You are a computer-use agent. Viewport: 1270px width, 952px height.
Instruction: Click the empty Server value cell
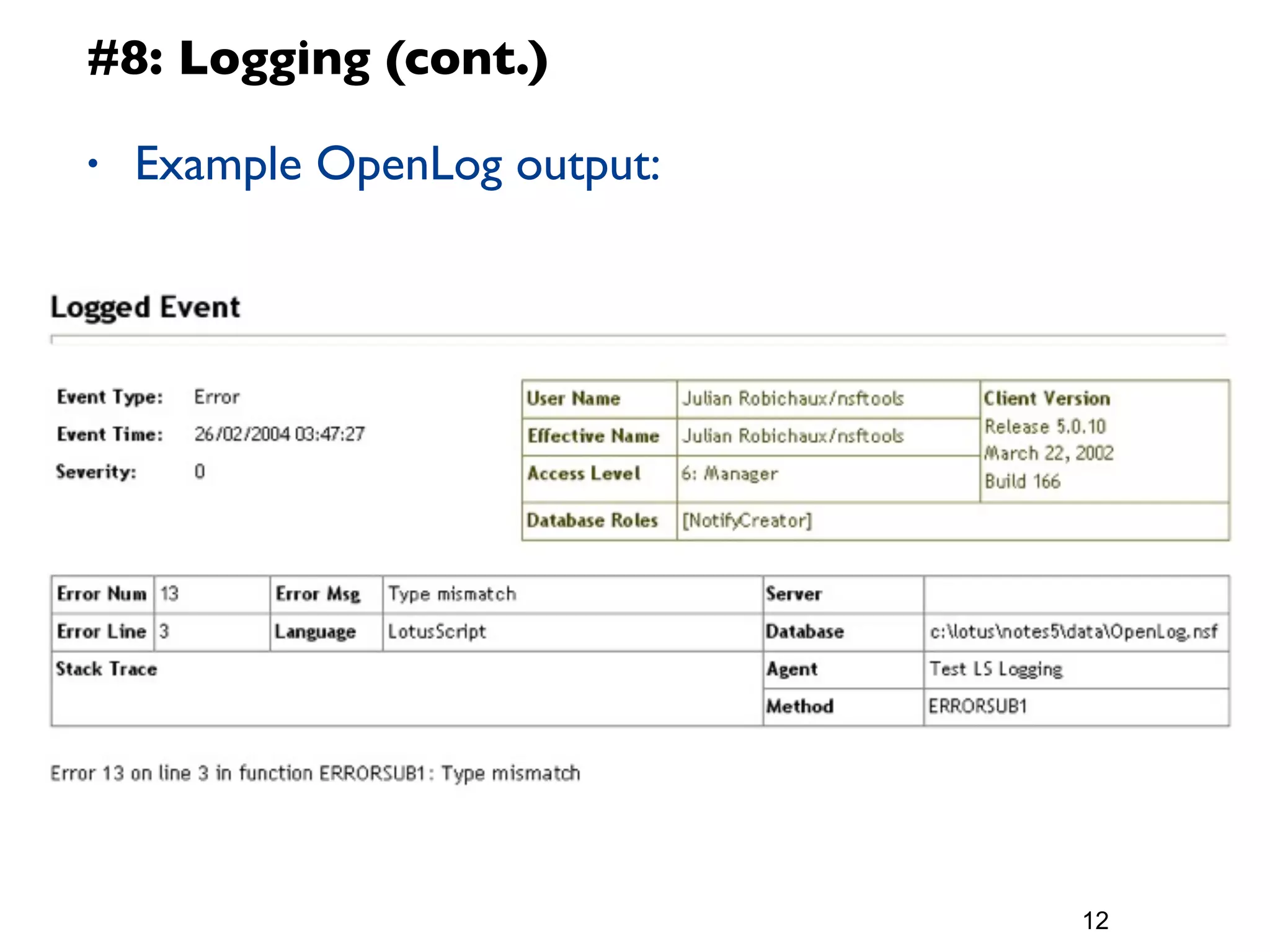click(x=1076, y=594)
